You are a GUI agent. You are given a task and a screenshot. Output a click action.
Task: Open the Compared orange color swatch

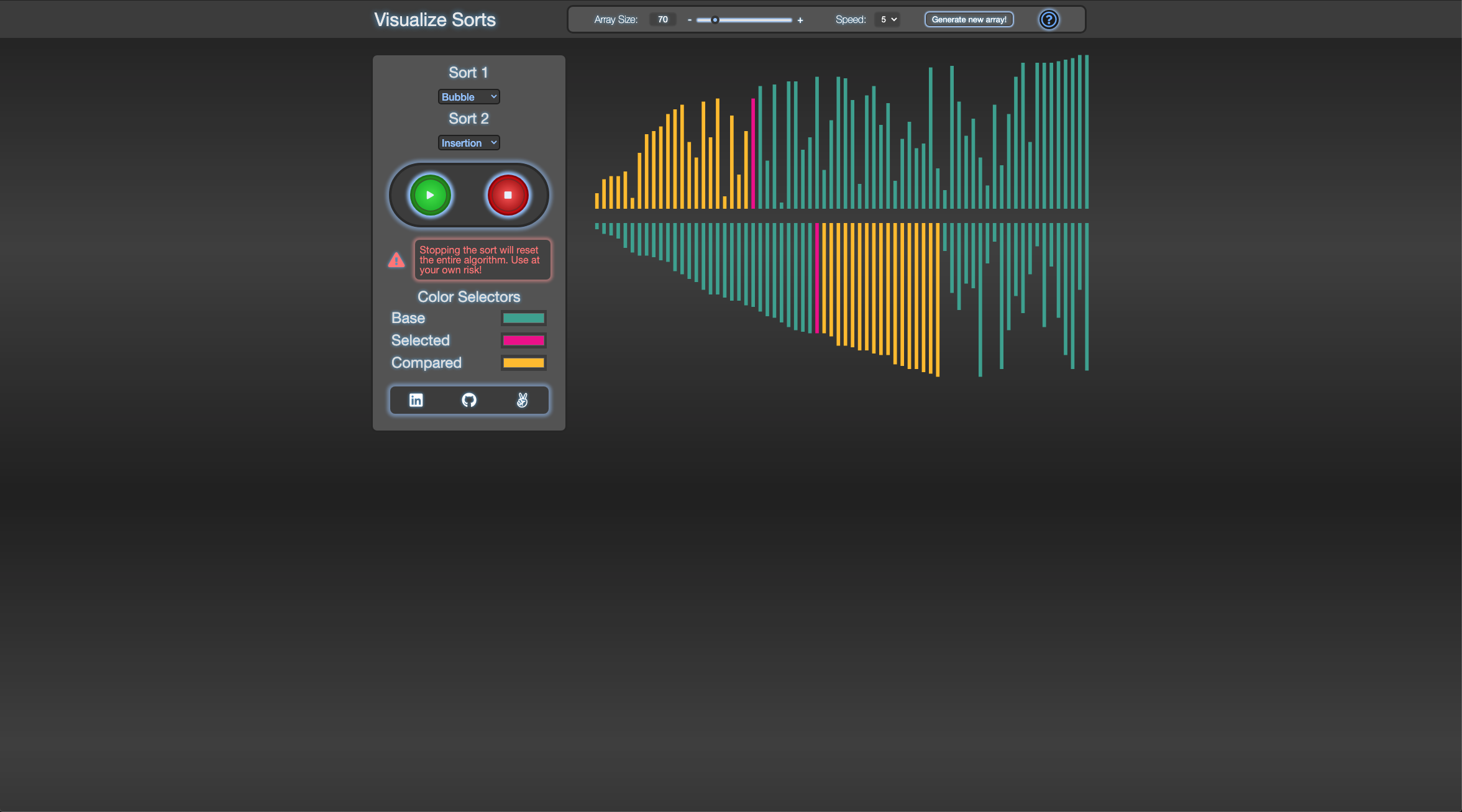tap(523, 363)
